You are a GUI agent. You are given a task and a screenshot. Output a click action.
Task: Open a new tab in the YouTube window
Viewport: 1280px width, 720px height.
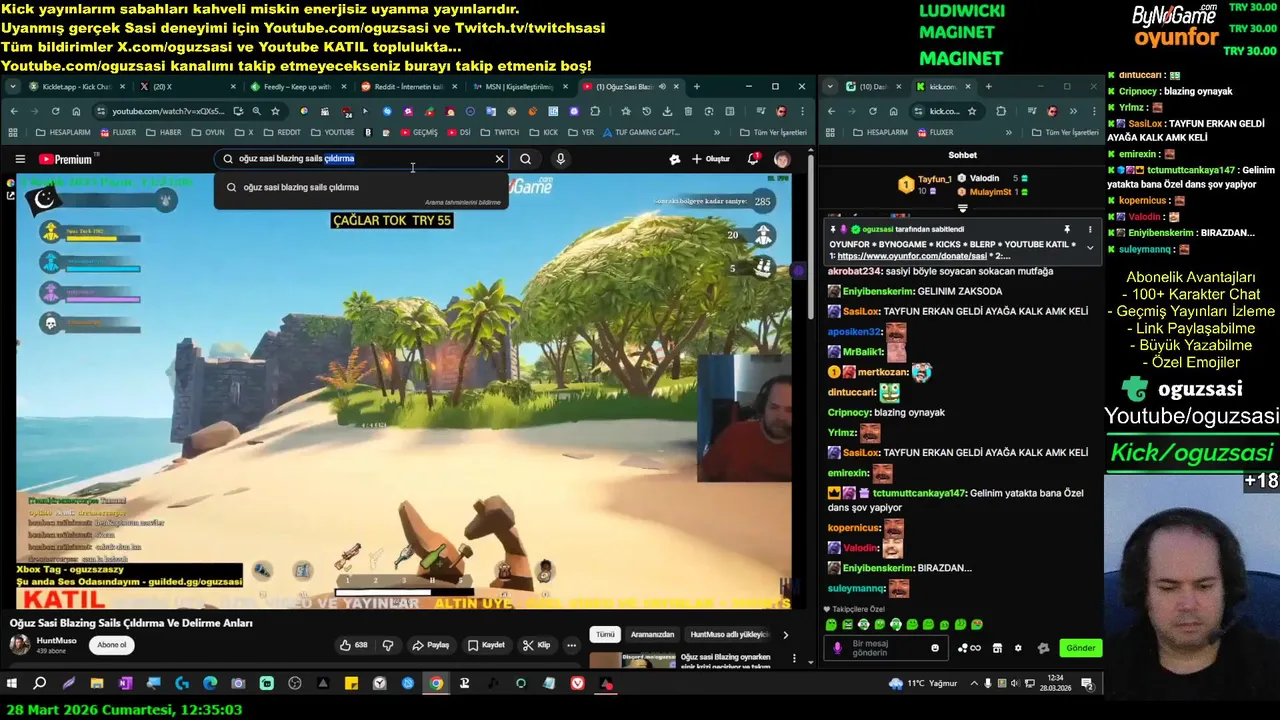(x=697, y=87)
